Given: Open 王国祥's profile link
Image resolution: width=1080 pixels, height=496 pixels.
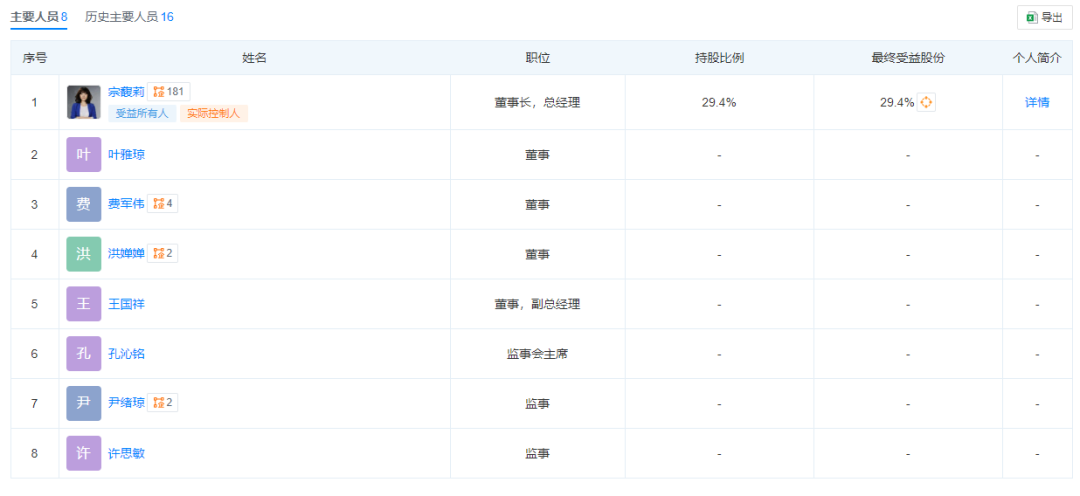Looking at the screenshot, I should tap(127, 304).
